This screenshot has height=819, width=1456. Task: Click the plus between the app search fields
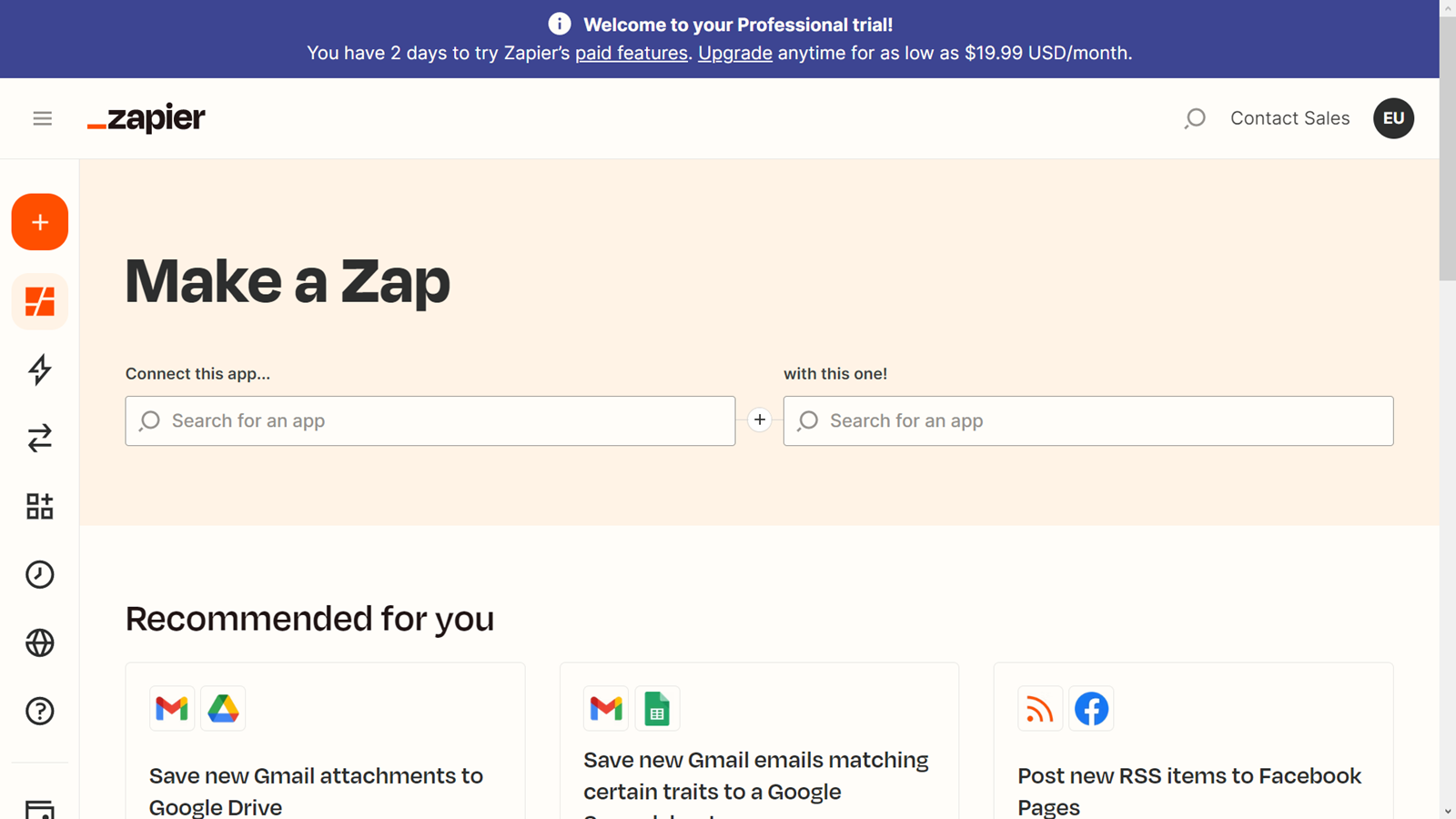[x=759, y=420]
